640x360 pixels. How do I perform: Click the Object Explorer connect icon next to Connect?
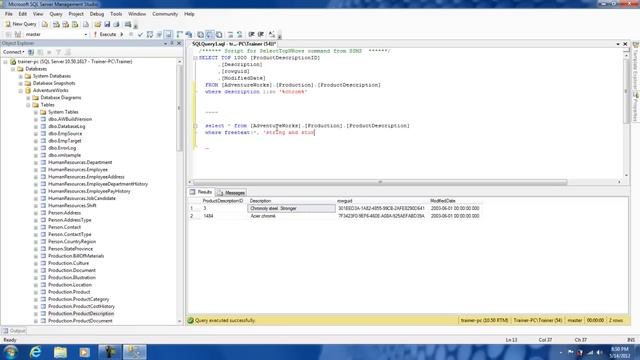31,52
